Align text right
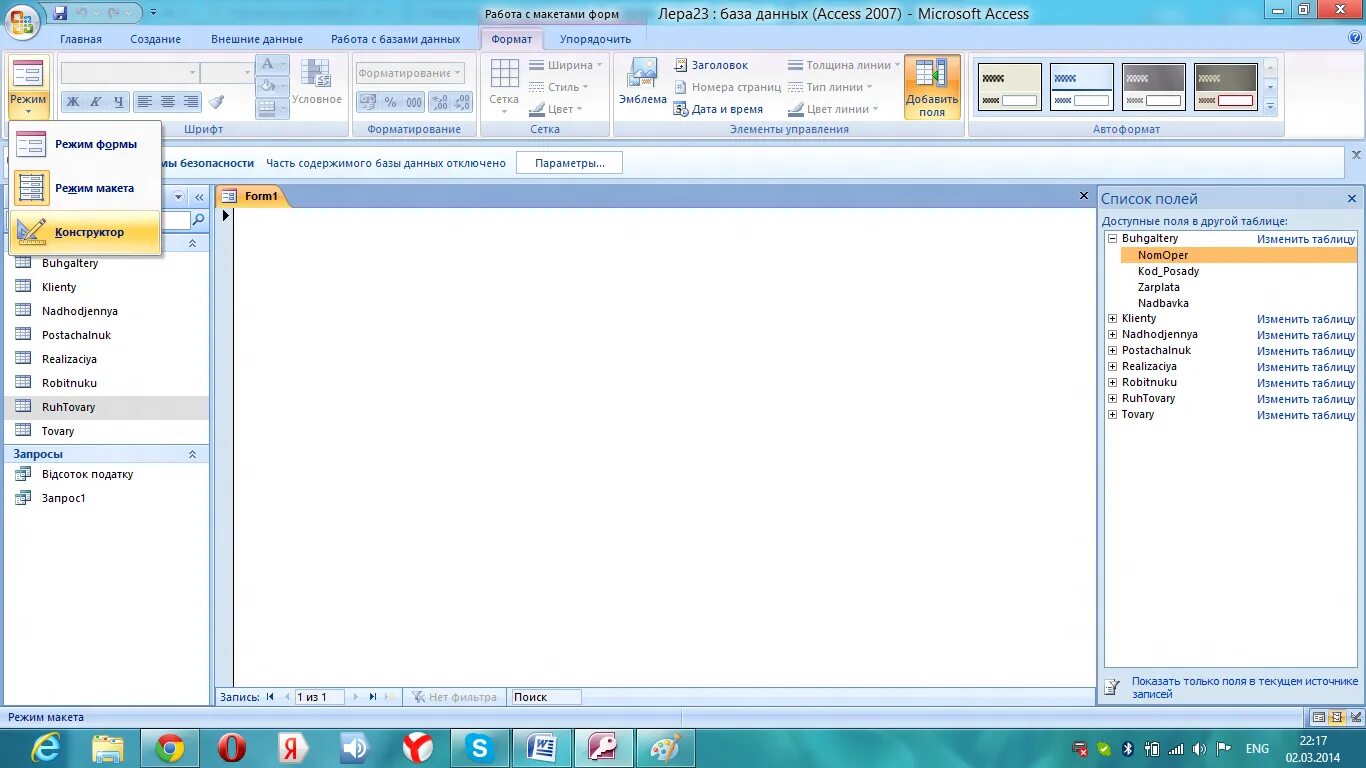 pos(191,102)
